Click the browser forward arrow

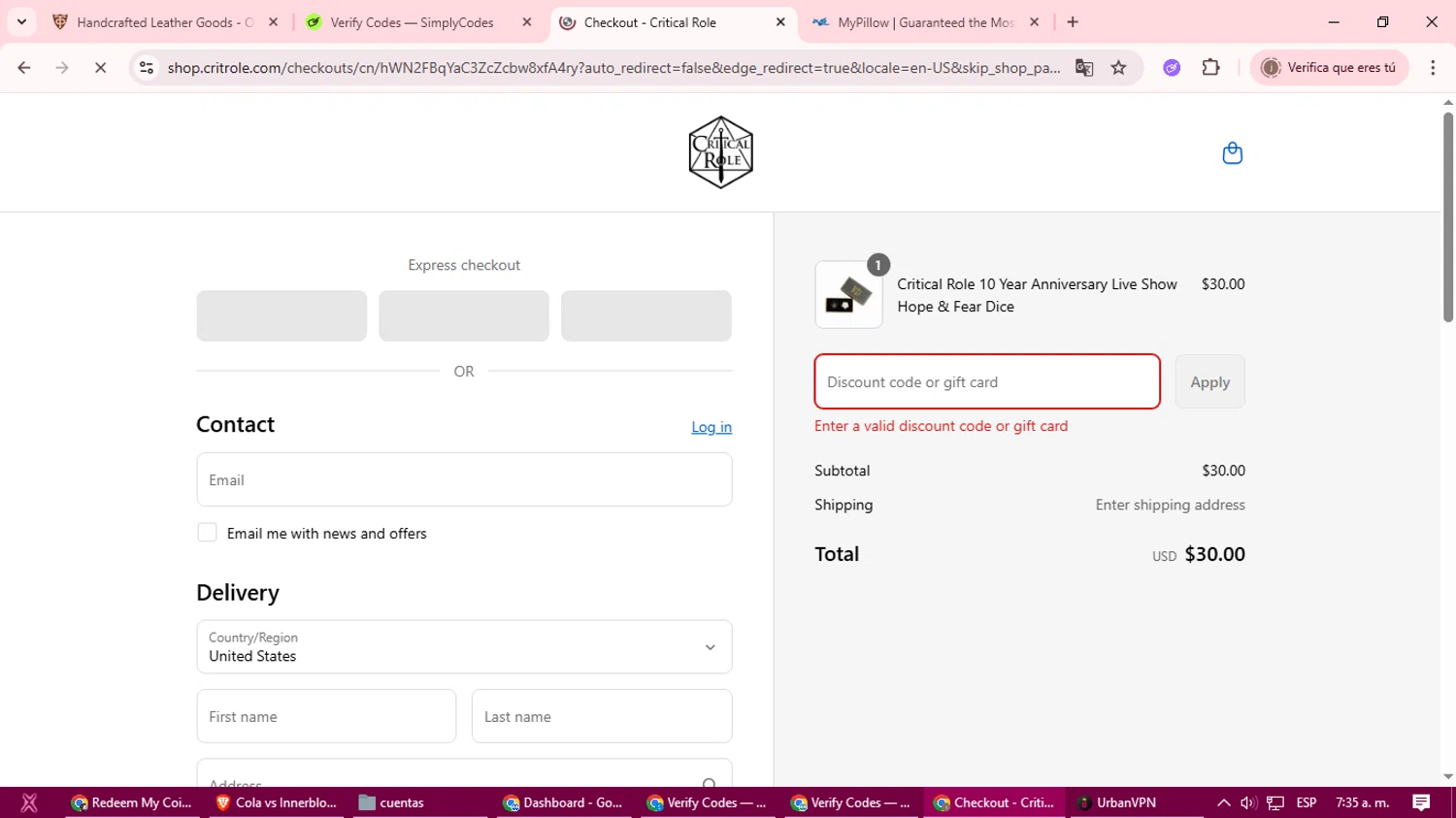62,68
